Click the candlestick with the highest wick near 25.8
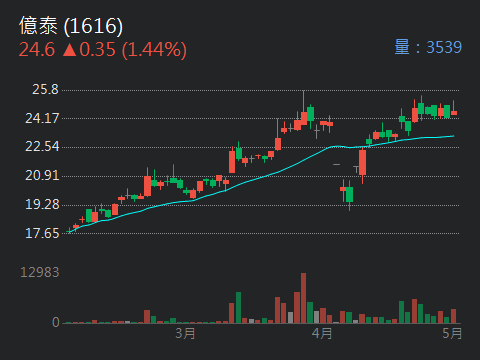The image size is (480, 360). pos(304,108)
